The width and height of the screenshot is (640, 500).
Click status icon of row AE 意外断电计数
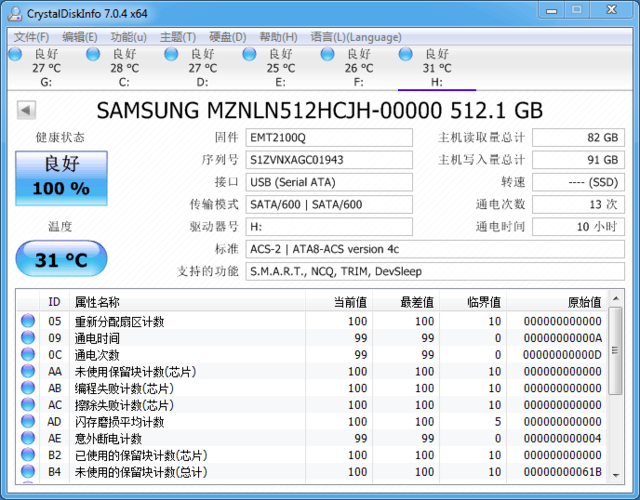[x=28, y=438]
